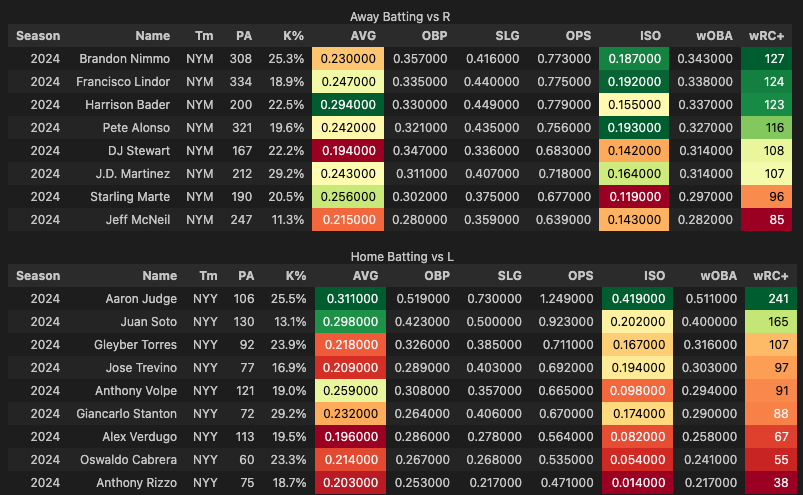
Task: Select the name cell 'Starling Marte'
Action: point(130,197)
